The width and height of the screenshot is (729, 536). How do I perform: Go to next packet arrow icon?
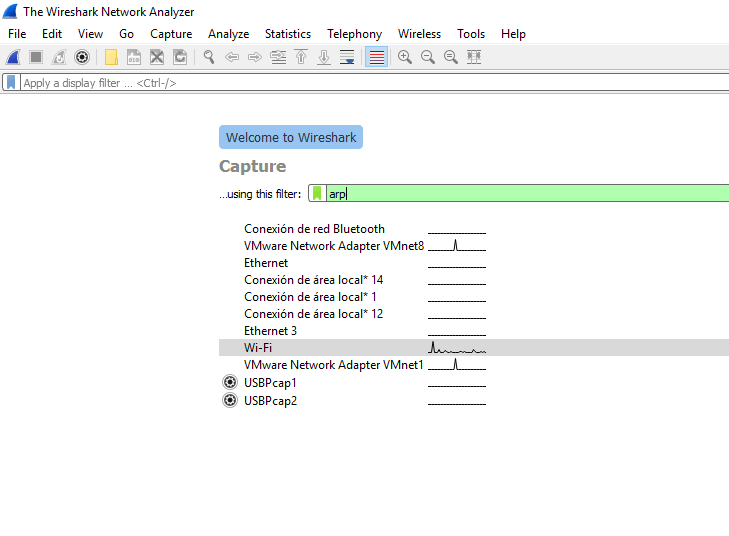pos(255,57)
